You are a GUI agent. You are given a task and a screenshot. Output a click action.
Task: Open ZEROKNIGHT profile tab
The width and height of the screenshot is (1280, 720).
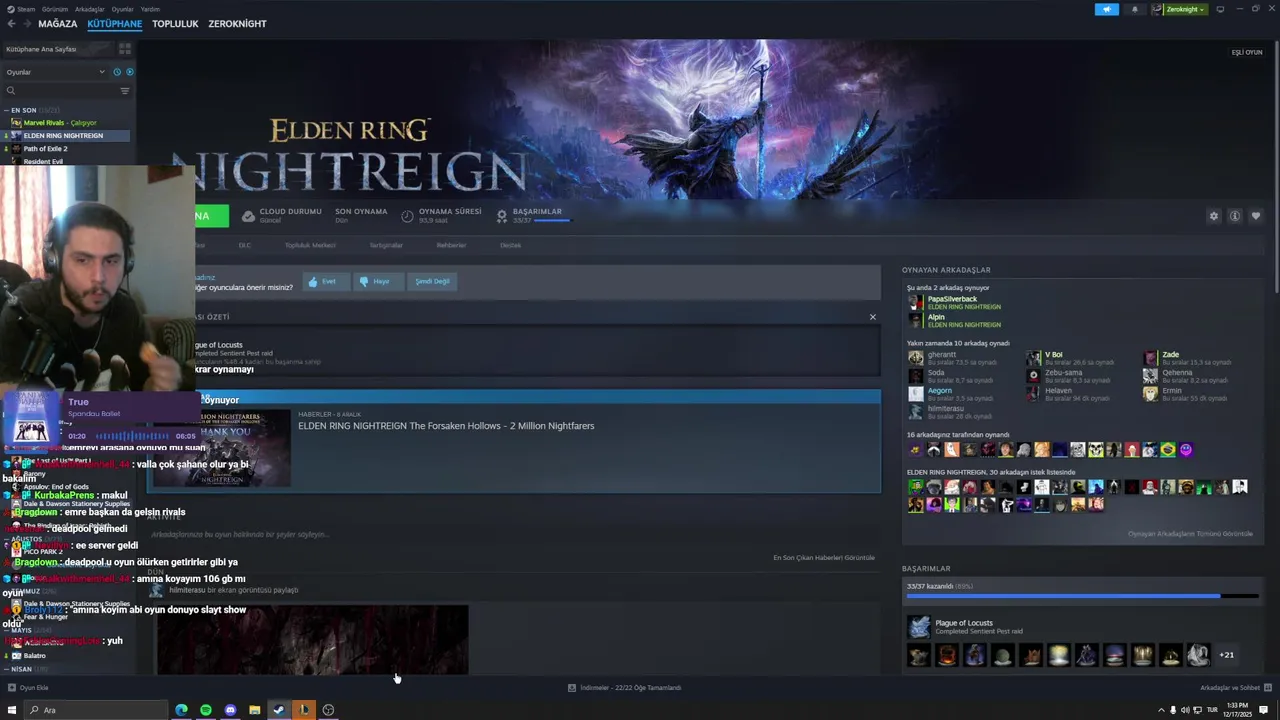237,24
